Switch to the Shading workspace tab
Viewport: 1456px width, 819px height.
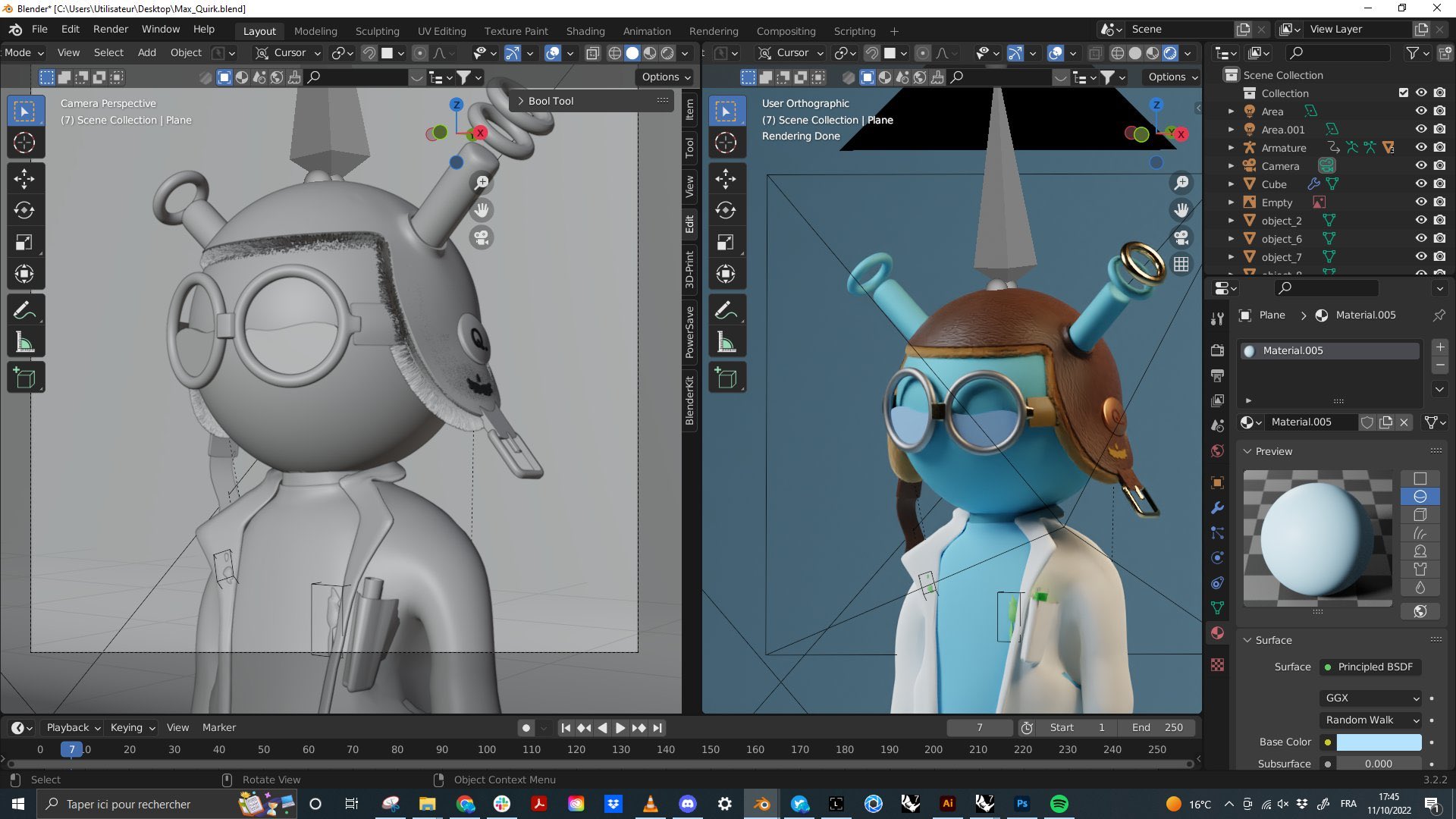[x=585, y=31]
